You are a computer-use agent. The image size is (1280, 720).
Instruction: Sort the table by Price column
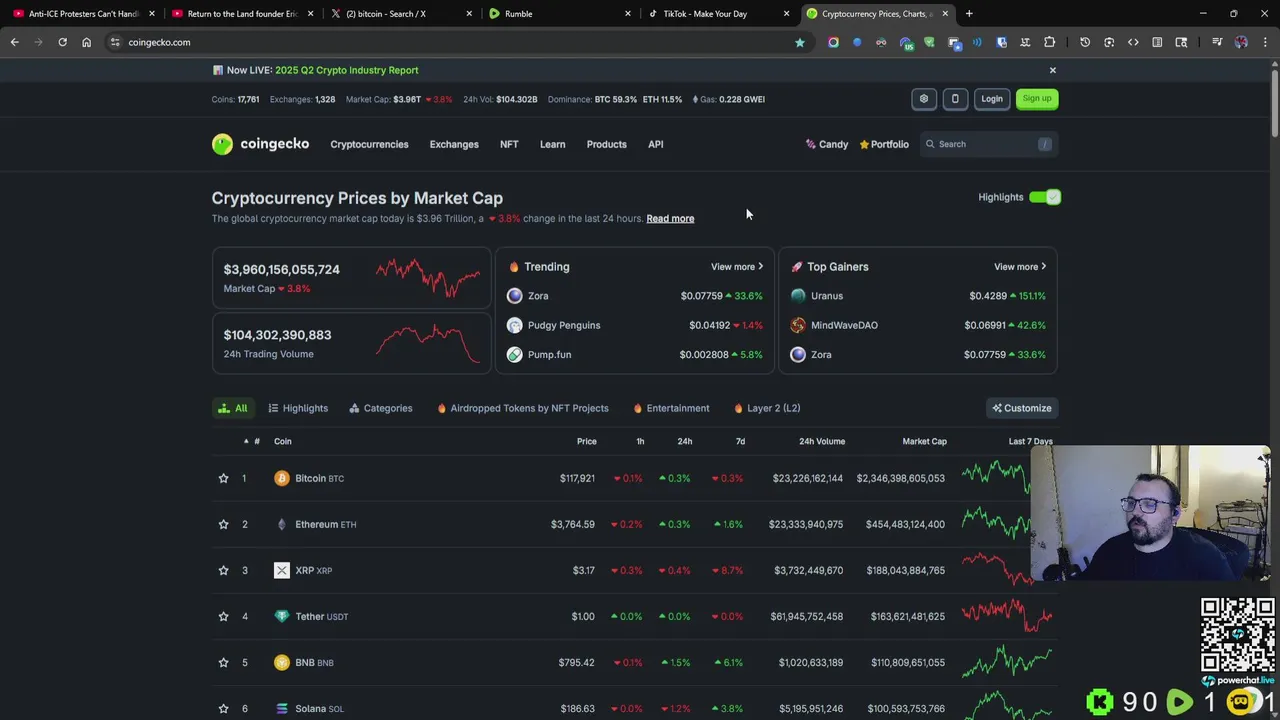(586, 441)
